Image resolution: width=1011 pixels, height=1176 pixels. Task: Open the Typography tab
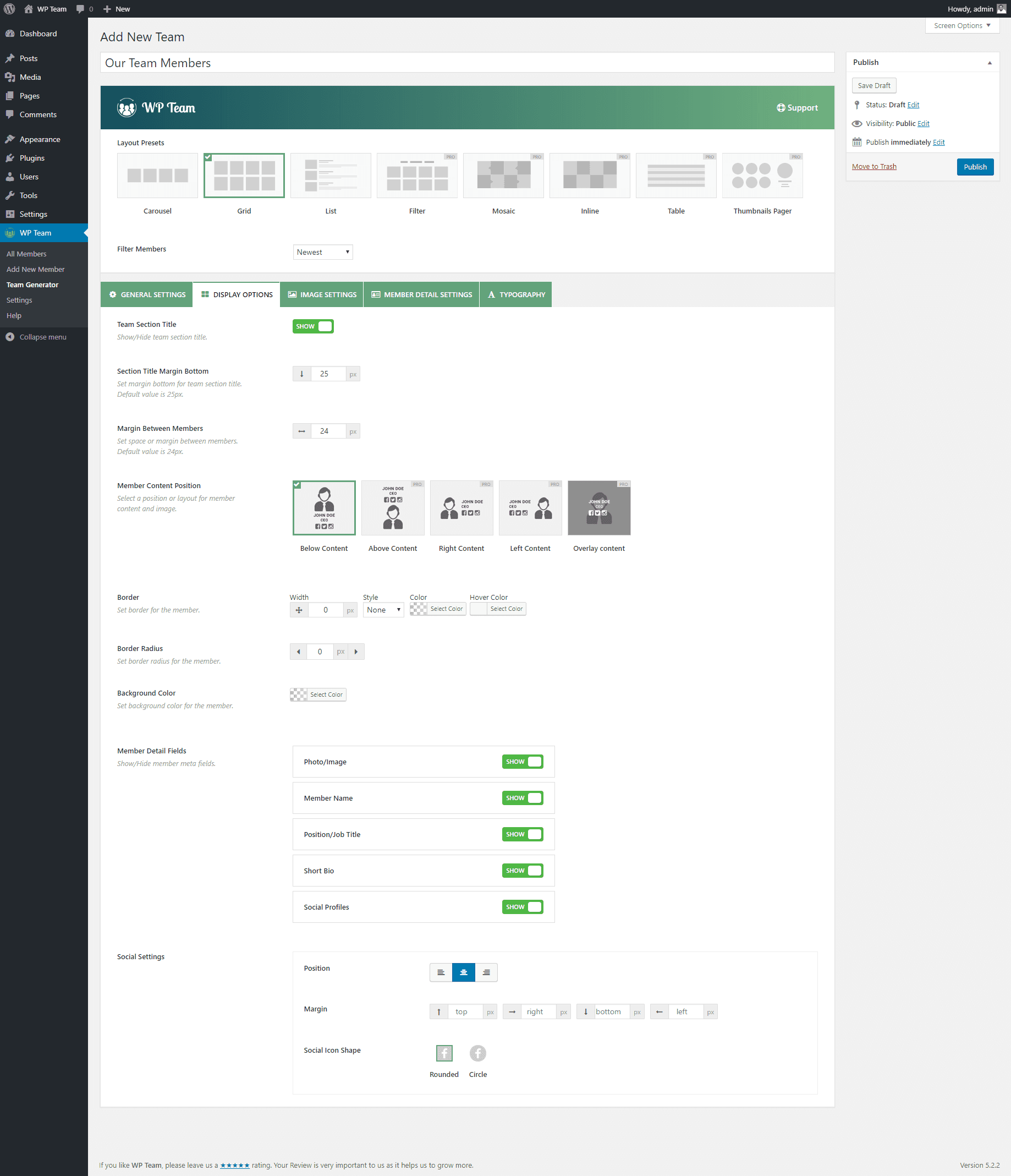coord(516,294)
